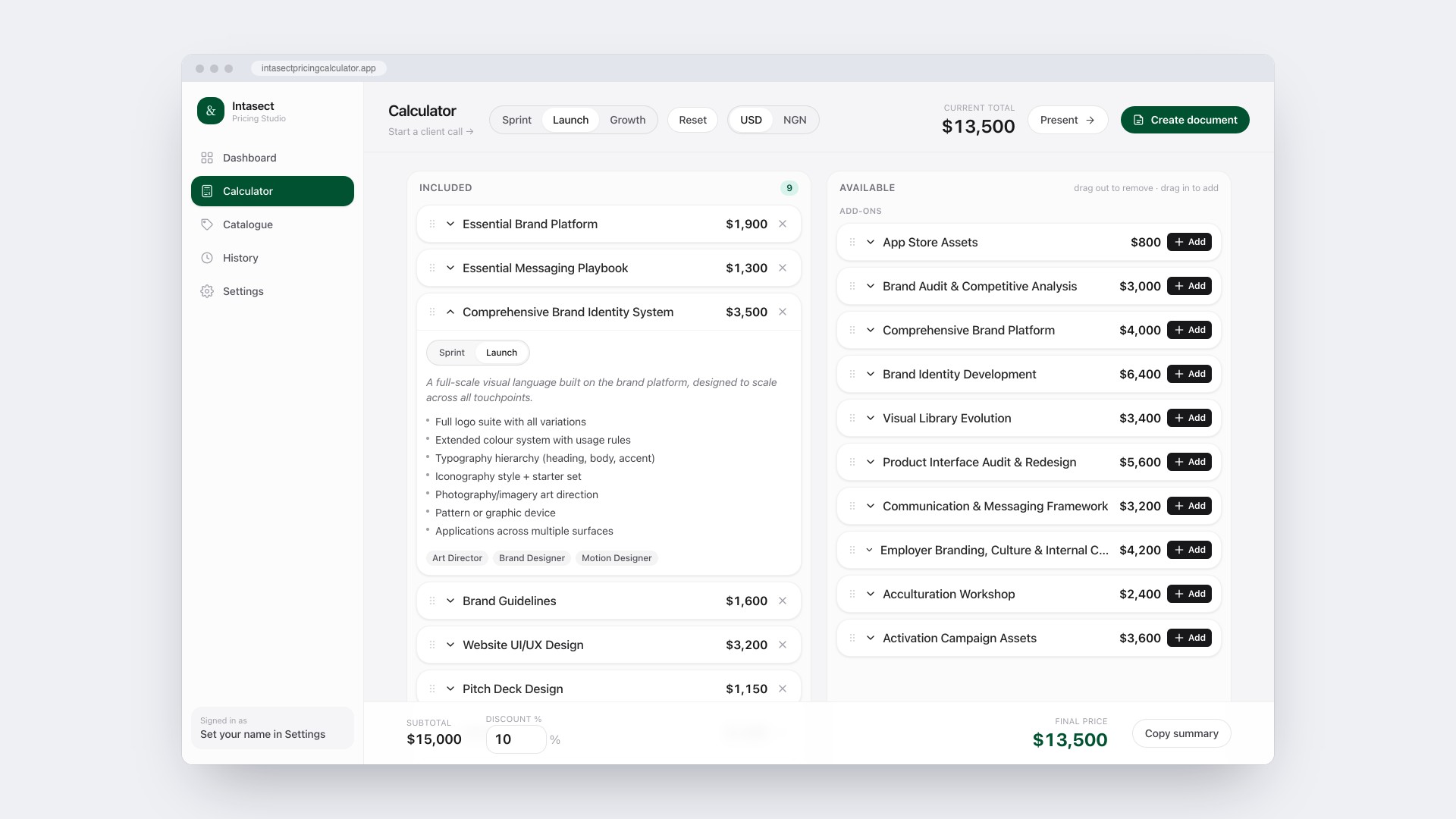Open the Catalogue page
This screenshot has width=1456, height=819.
click(x=272, y=224)
